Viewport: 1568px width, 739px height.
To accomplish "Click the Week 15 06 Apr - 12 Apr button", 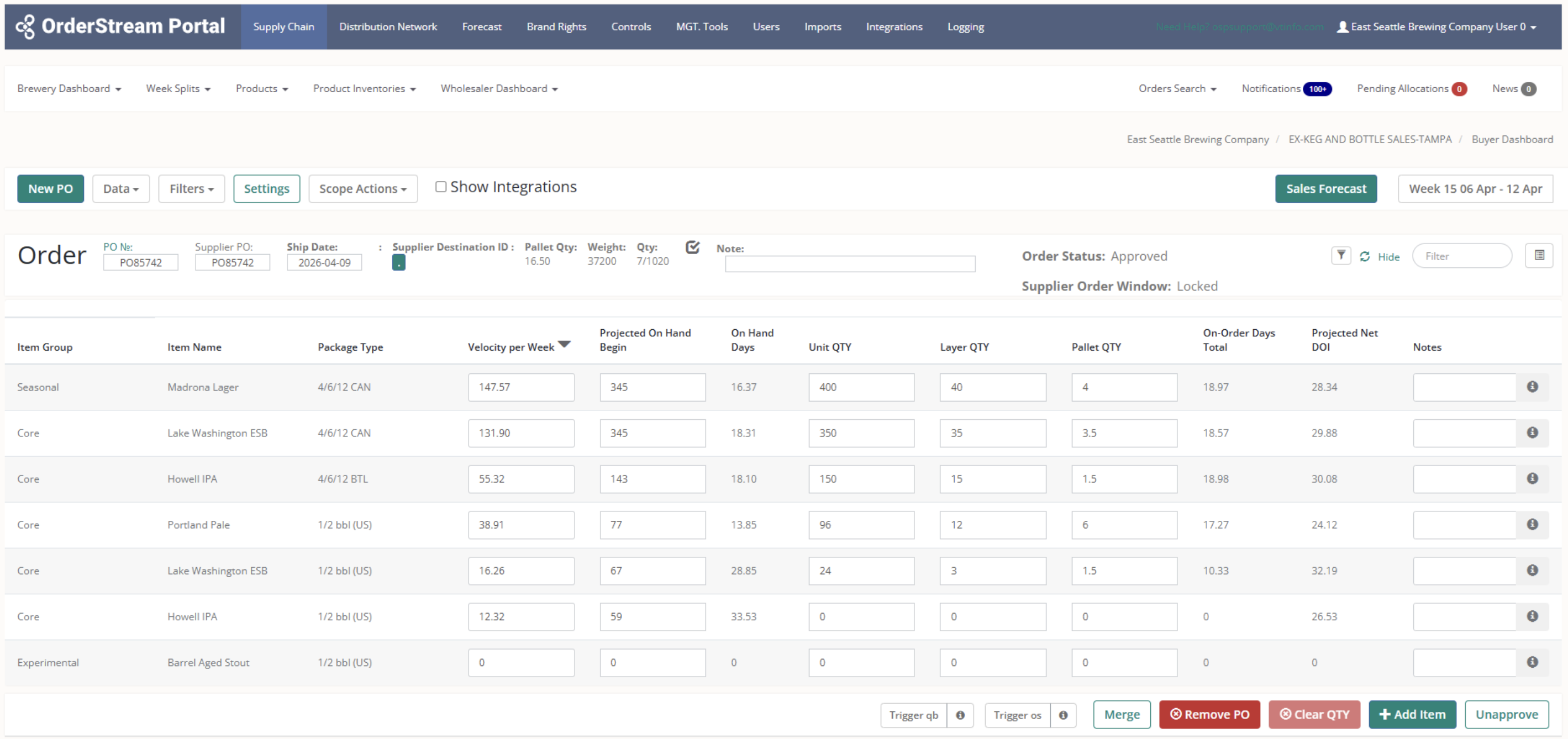I will click(x=1475, y=189).
